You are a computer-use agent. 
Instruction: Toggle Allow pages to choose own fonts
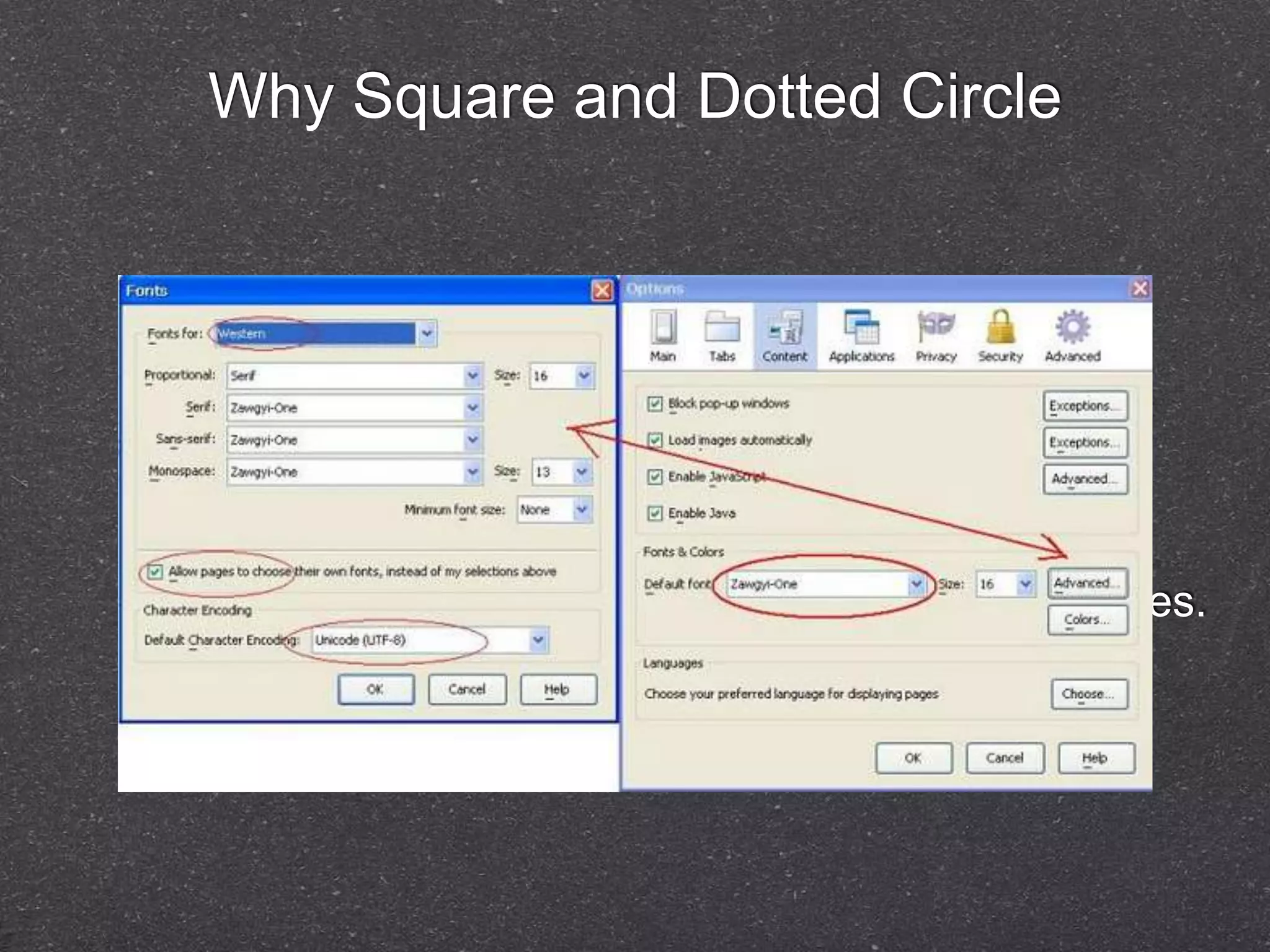coord(154,571)
